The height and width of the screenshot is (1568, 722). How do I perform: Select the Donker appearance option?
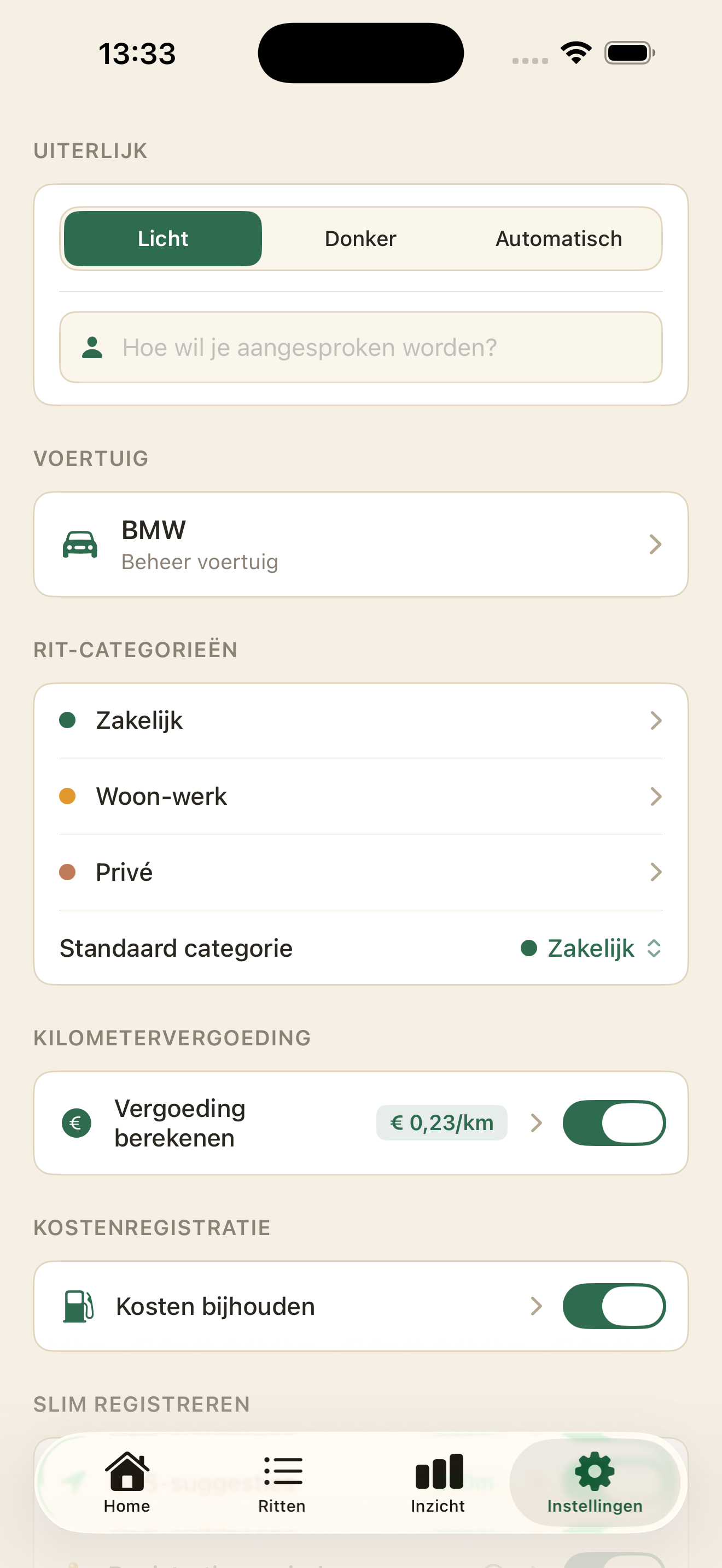tap(360, 238)
